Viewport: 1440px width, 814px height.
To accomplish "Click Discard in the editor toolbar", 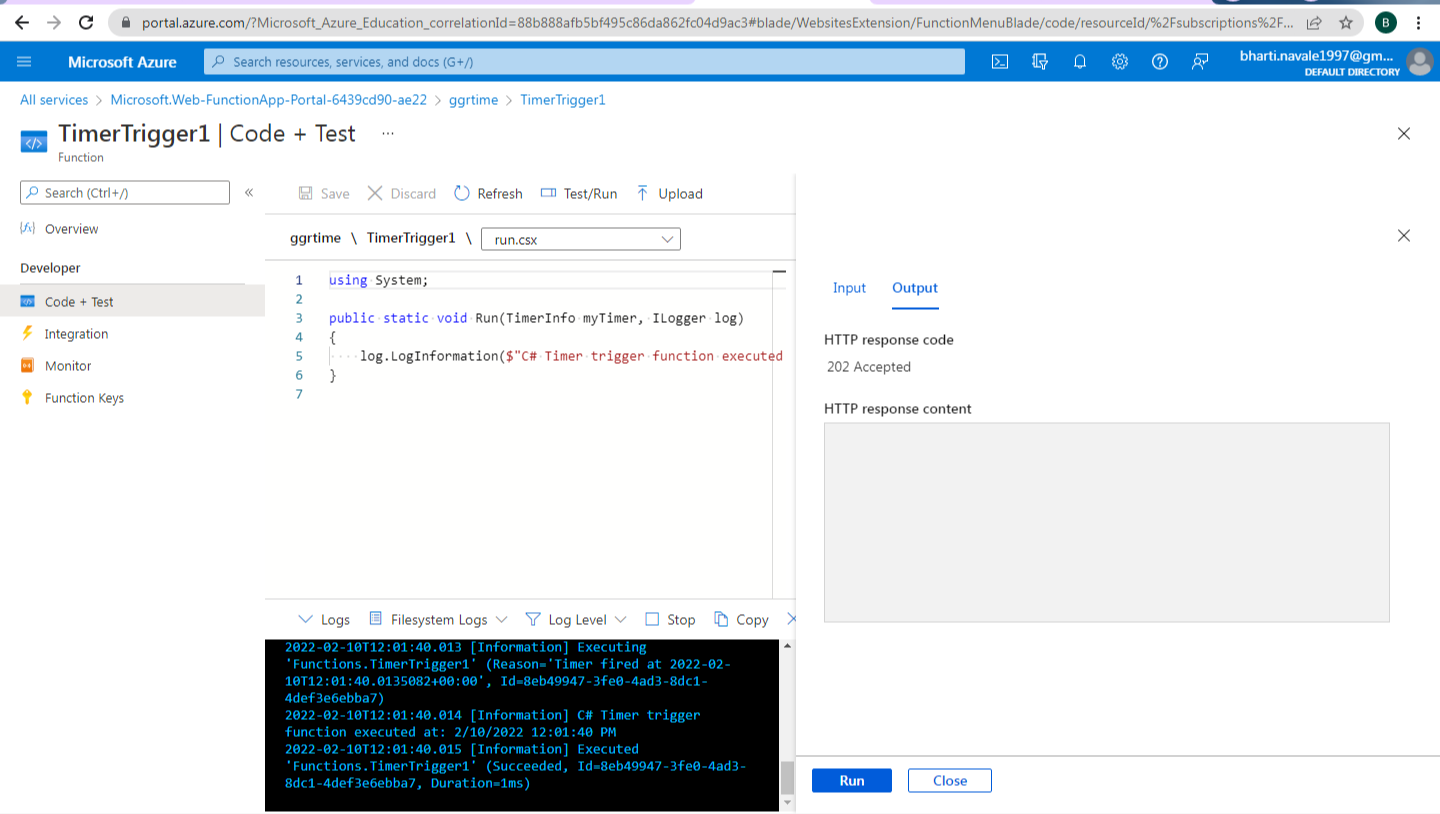I will click(401, 193).
